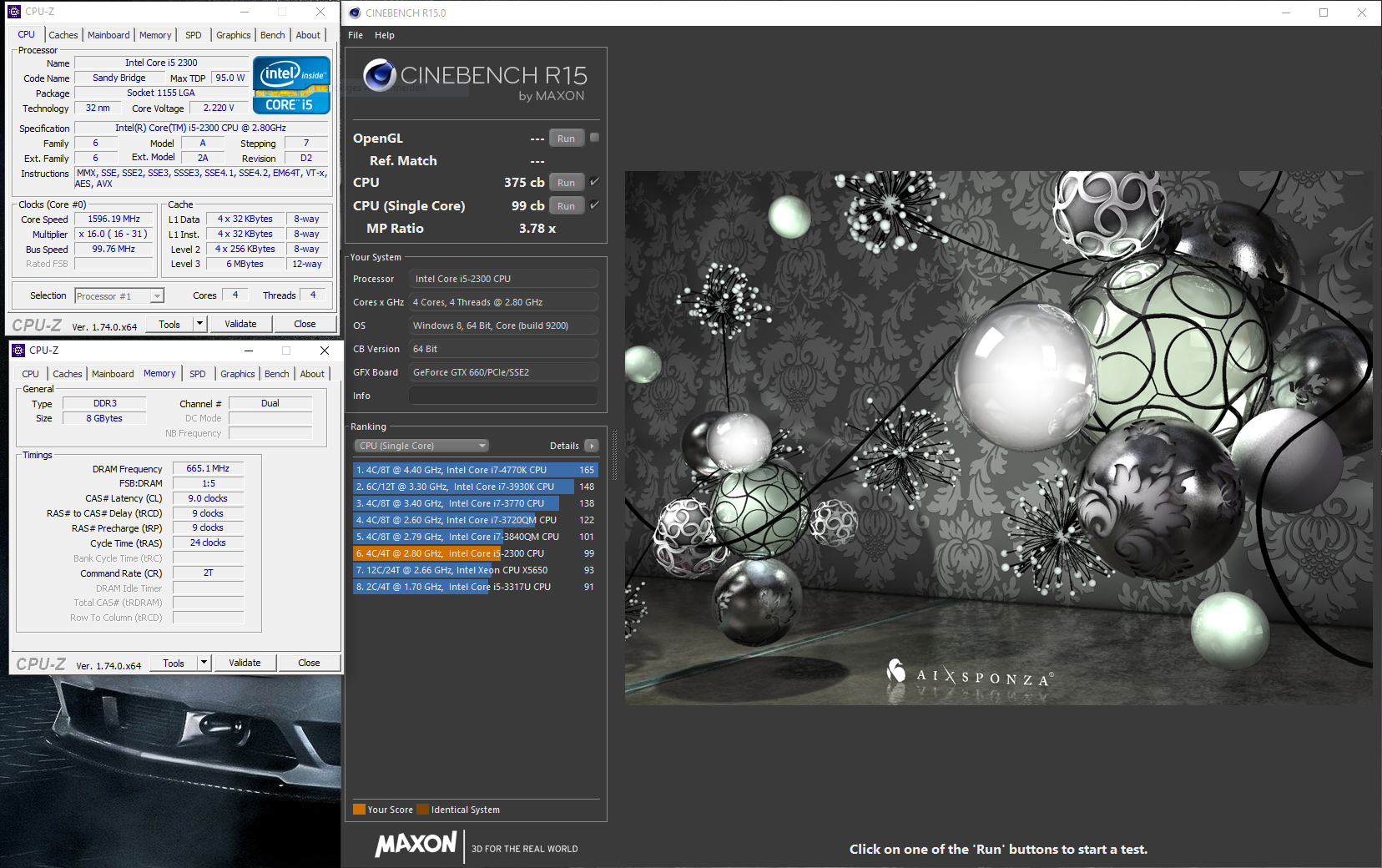Minimize the Cinebench window

[1285, 13]
